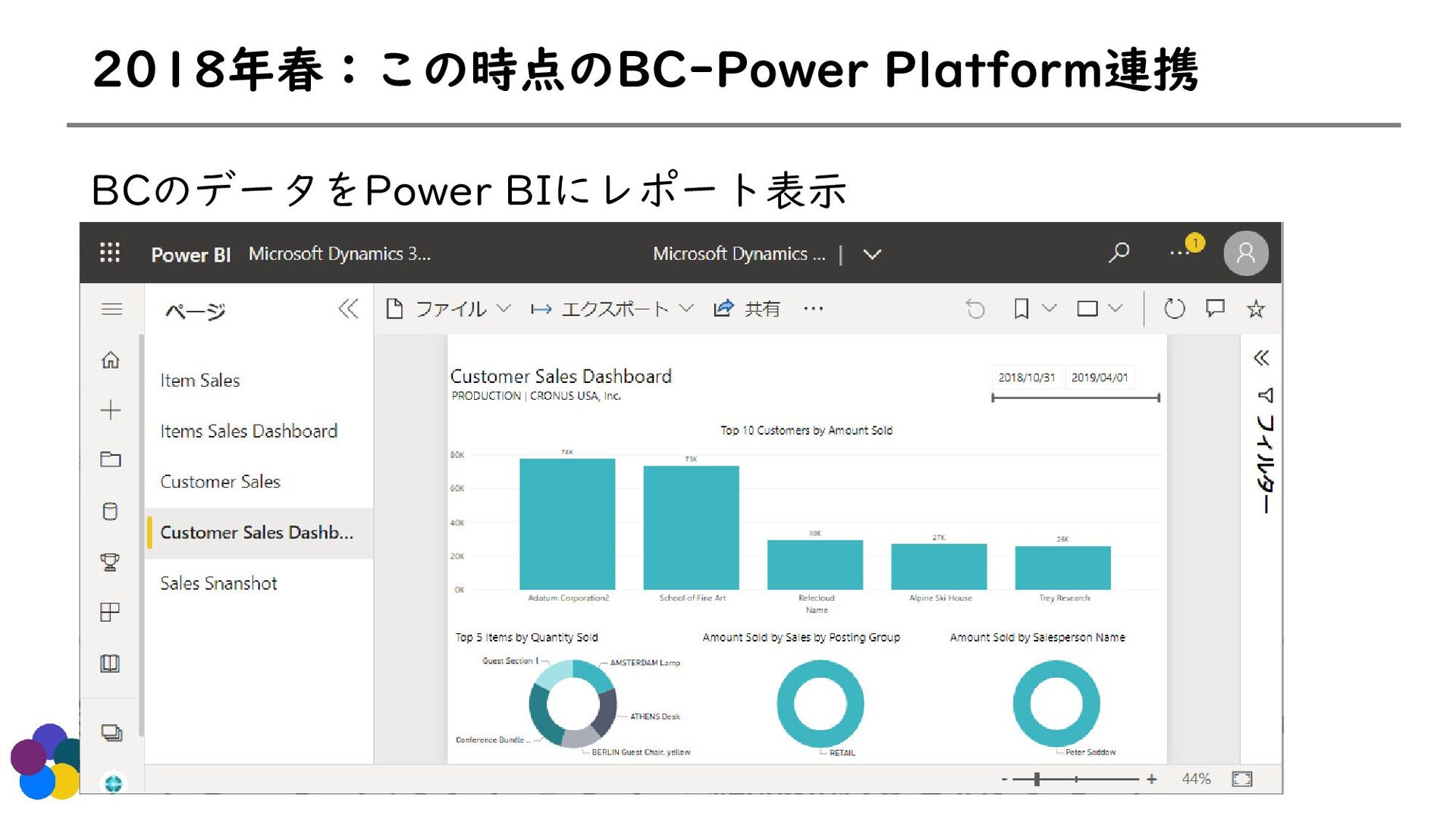Open Learn book icon
The width and height of the screenshot is (1456, 819).
pos(110,664)
